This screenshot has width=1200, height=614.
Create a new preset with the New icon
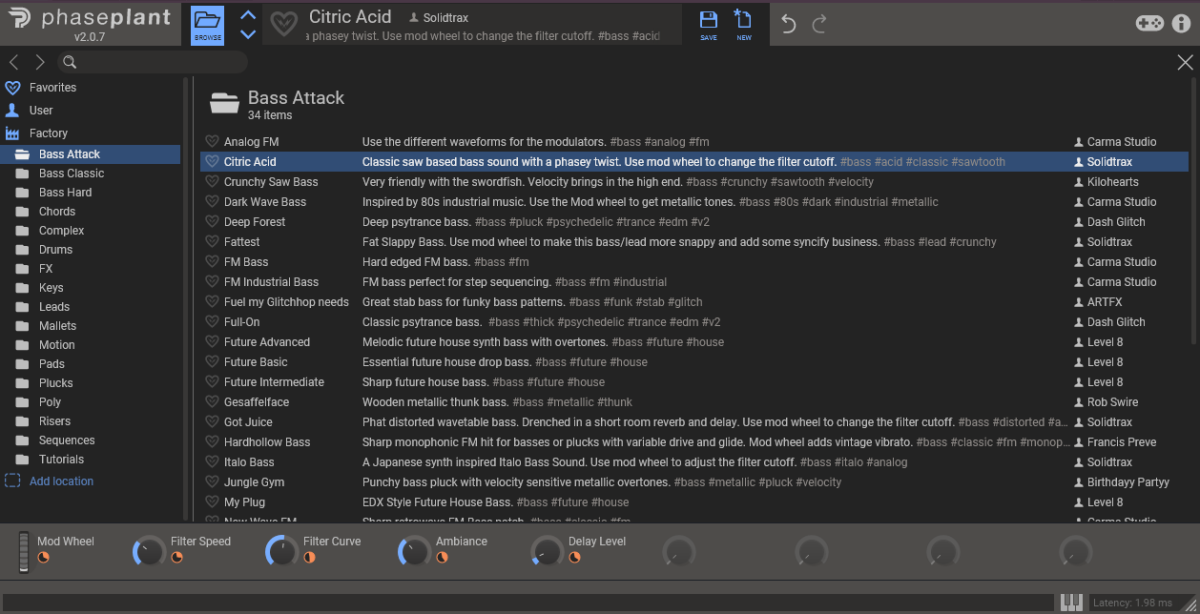coord(743,24)
